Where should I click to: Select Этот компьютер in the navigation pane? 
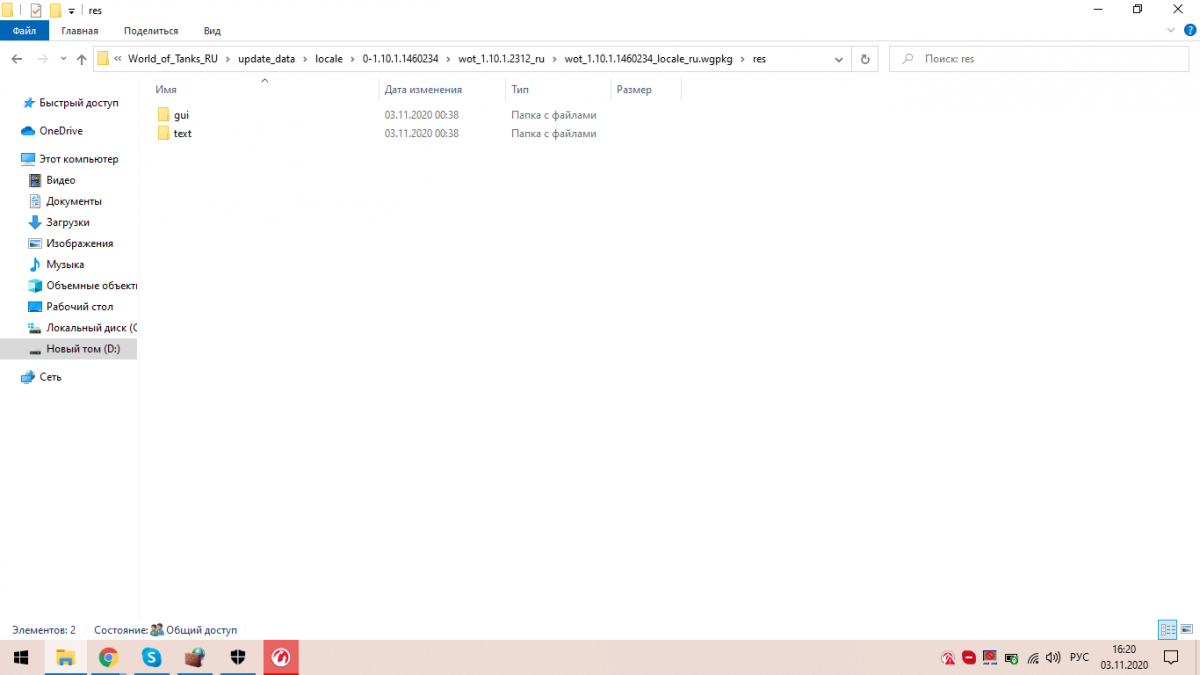(x=78, y=159)
